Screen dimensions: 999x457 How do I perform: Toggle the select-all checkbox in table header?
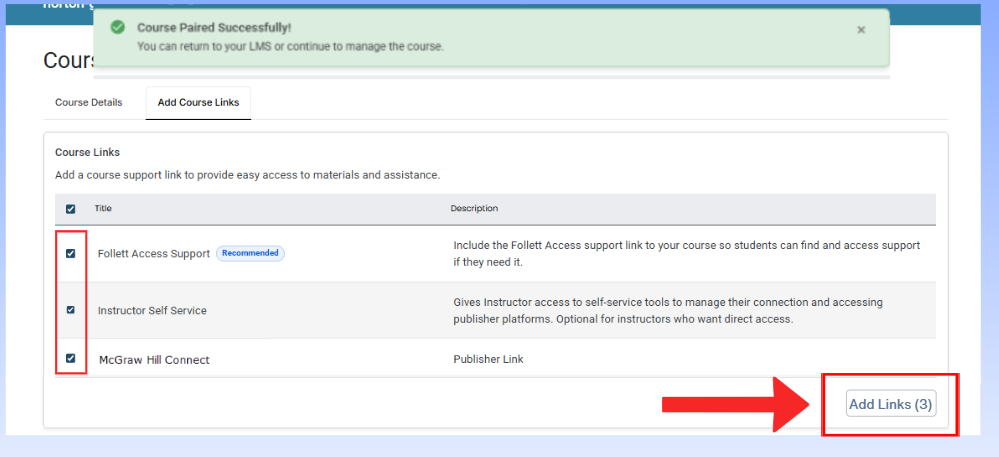tap(70, 208)
